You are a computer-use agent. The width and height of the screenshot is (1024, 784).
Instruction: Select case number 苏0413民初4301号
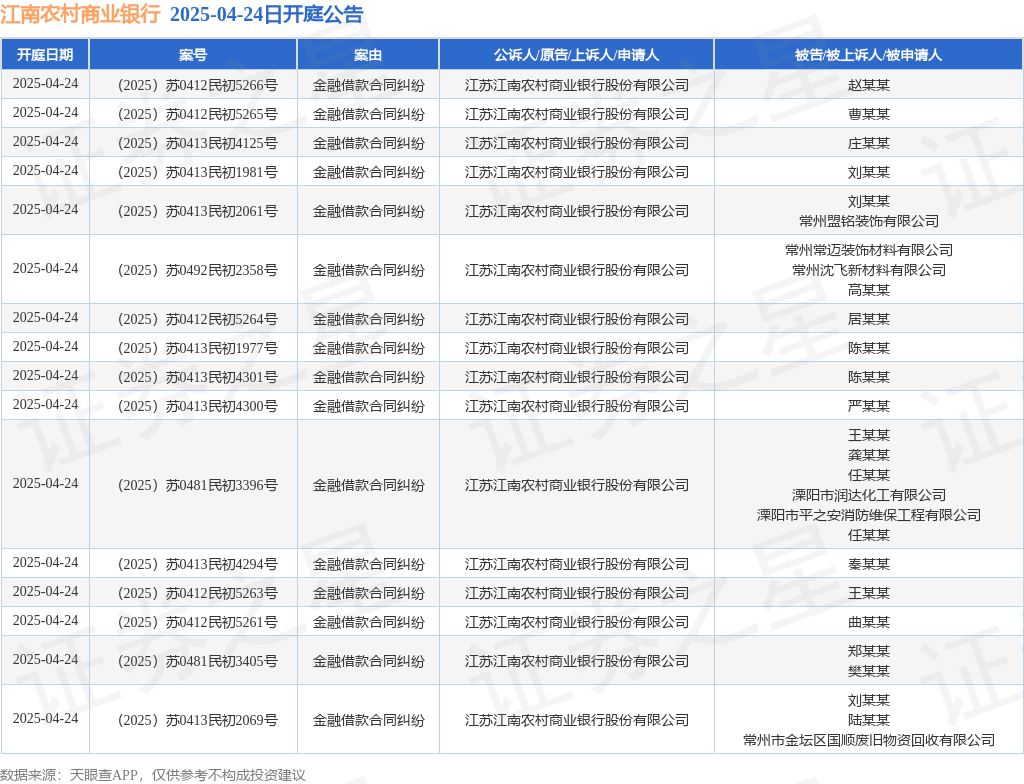[x=197, y=377]
